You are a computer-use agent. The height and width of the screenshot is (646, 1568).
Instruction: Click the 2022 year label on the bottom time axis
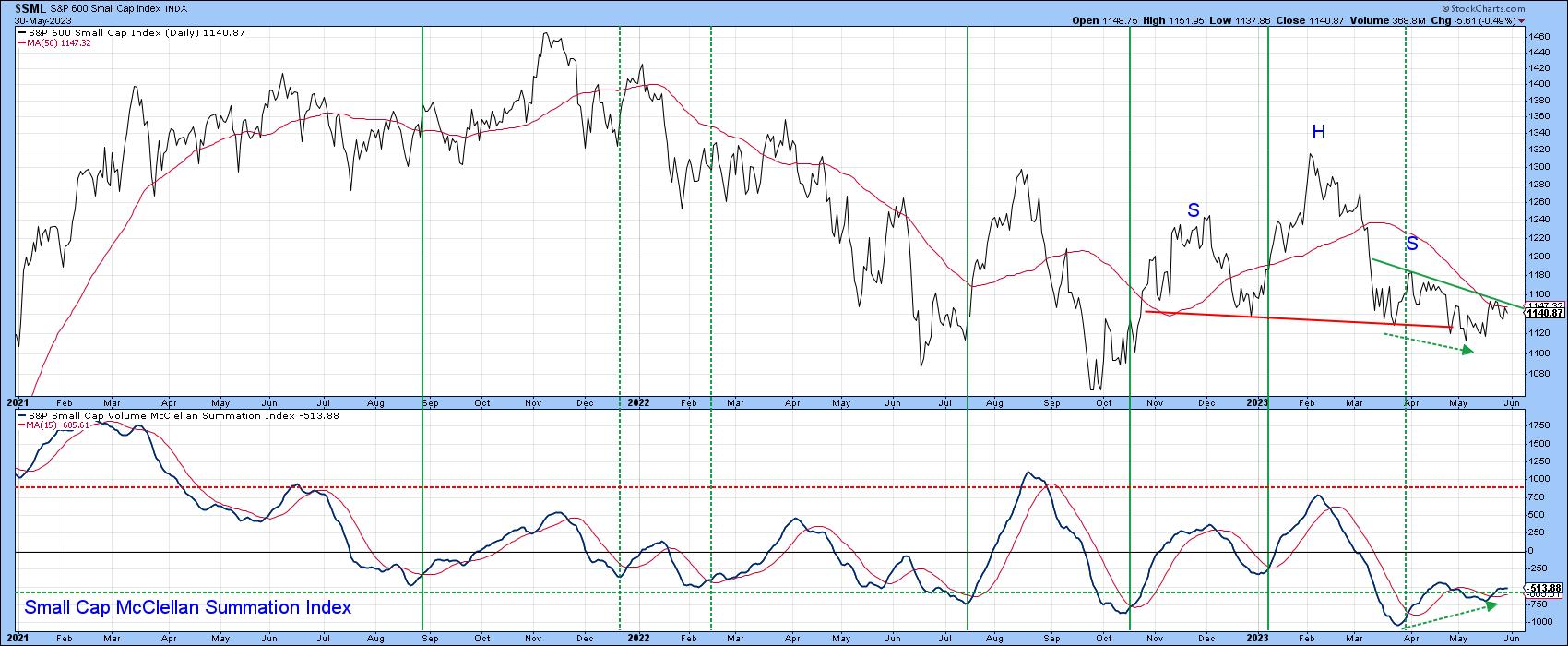636,636
